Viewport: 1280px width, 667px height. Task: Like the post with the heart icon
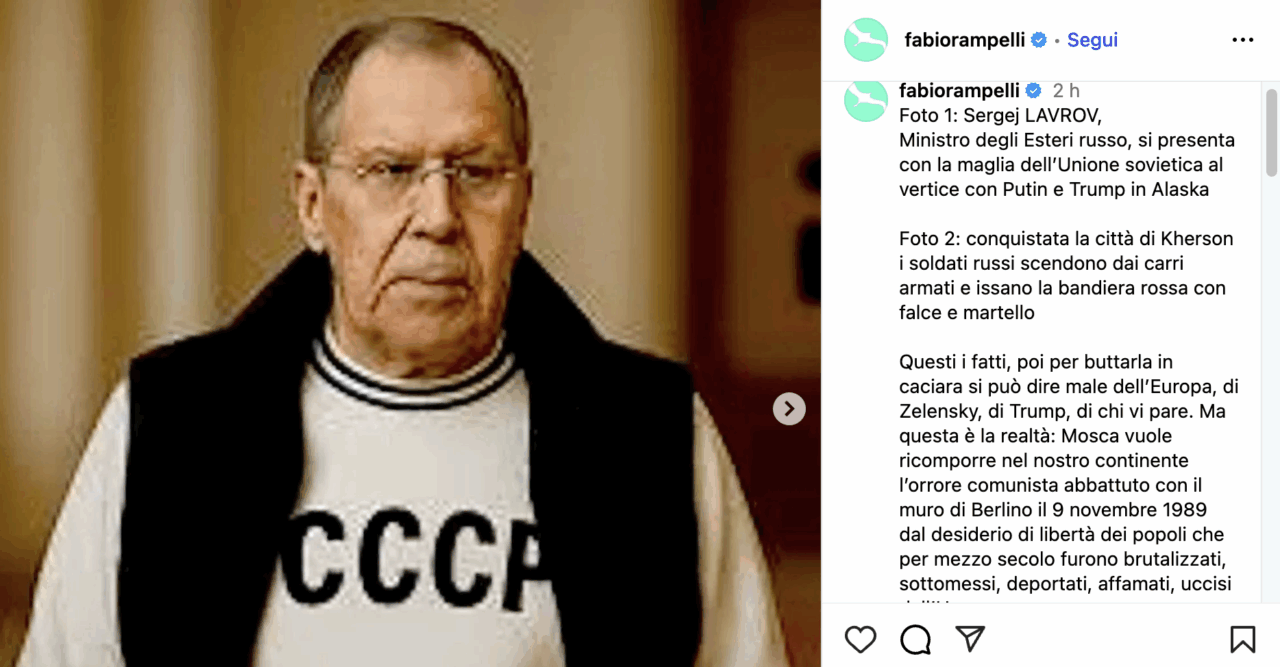860,639
